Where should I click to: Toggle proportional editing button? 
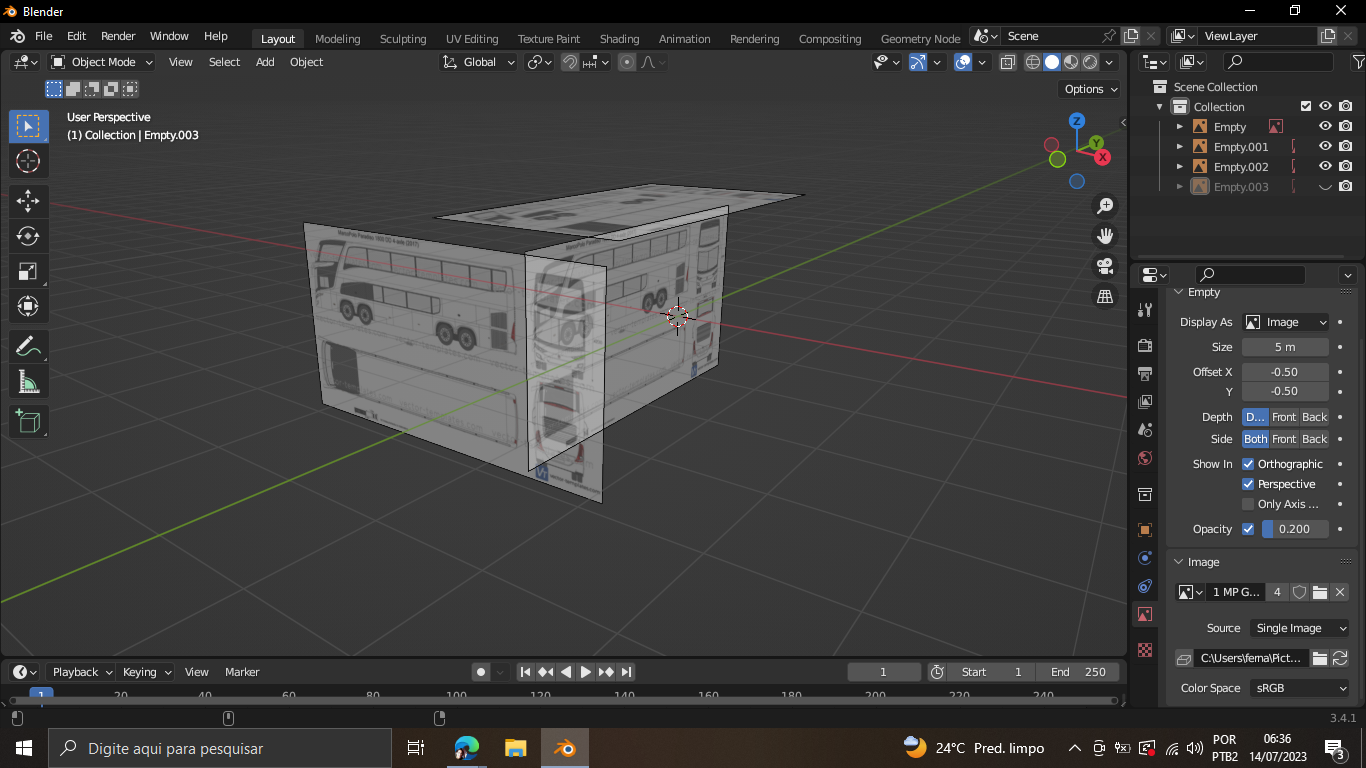[627, 62]
